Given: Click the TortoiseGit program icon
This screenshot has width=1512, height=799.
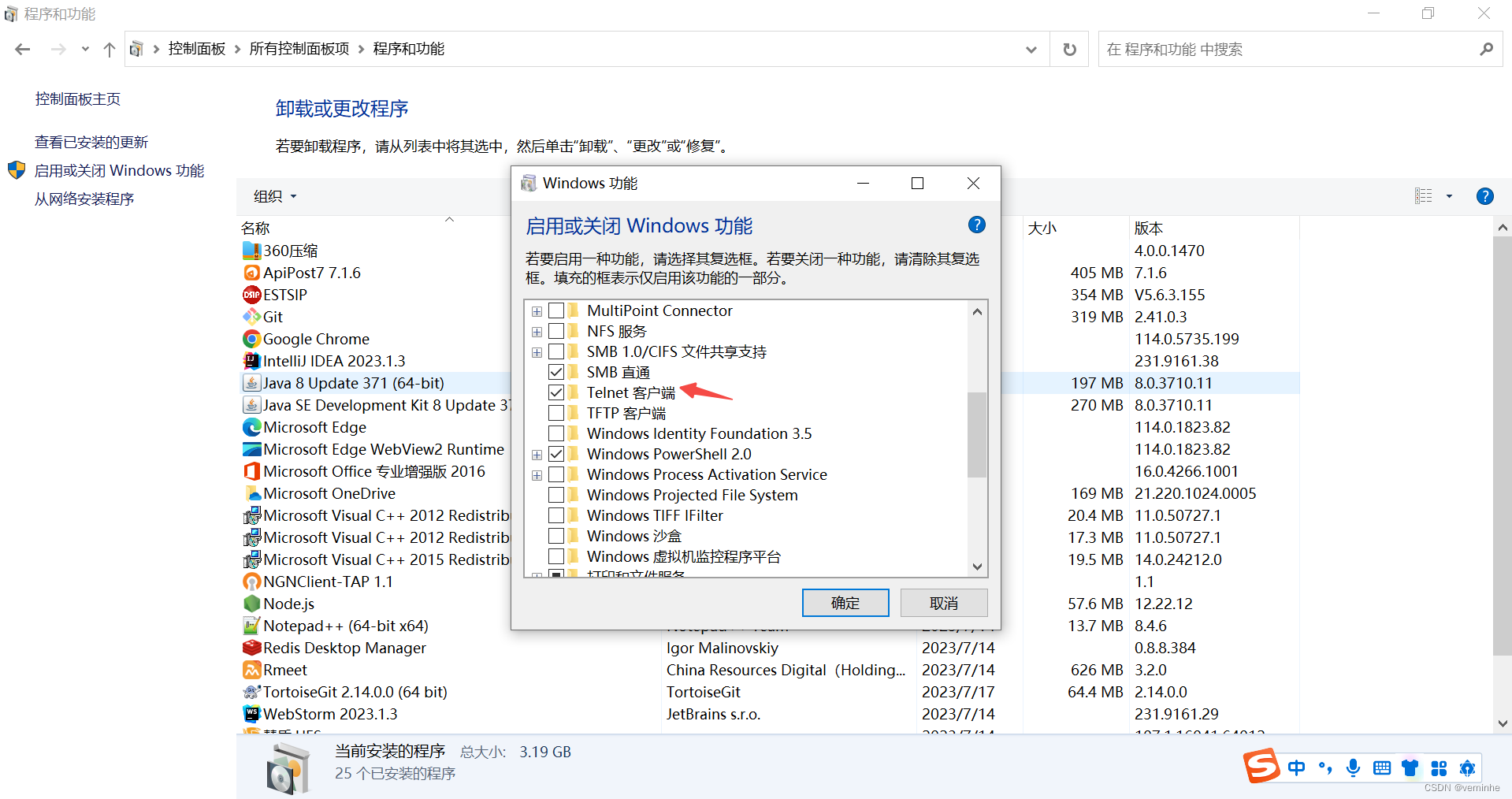Looking at the screenshot, I should [x=251, y=692].
